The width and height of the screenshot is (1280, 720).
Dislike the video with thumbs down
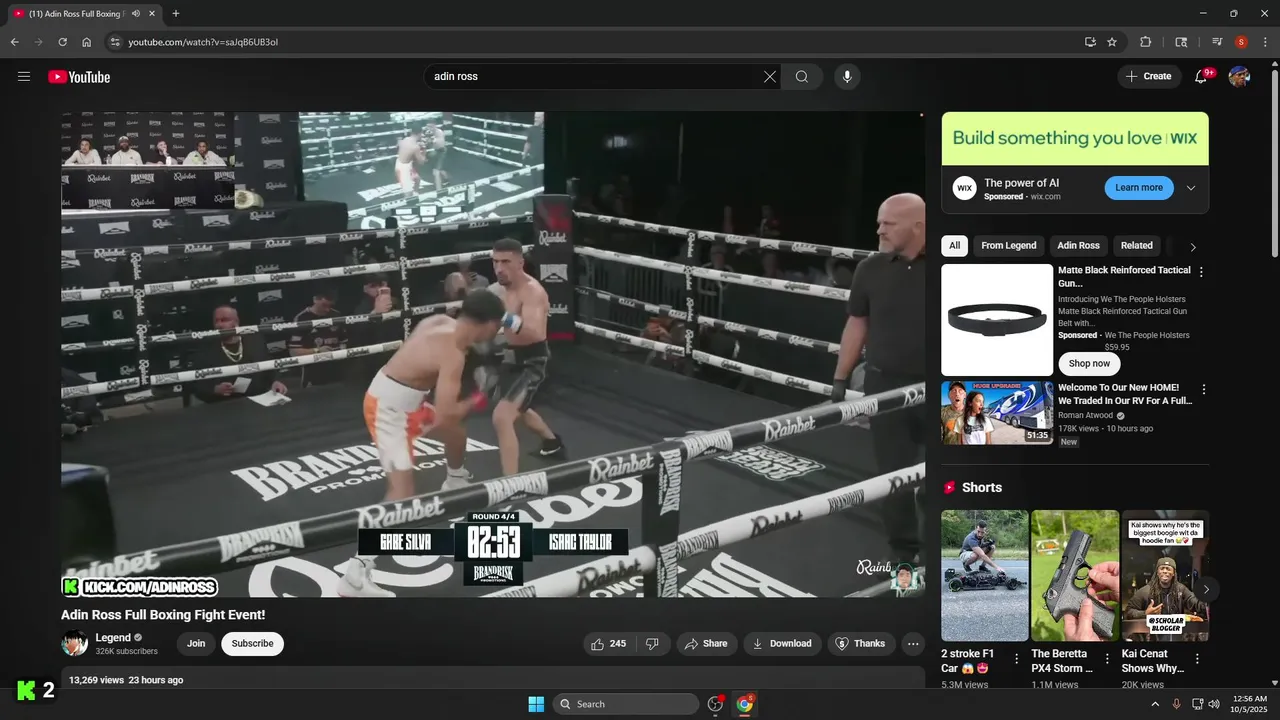[x=652, y=644]
